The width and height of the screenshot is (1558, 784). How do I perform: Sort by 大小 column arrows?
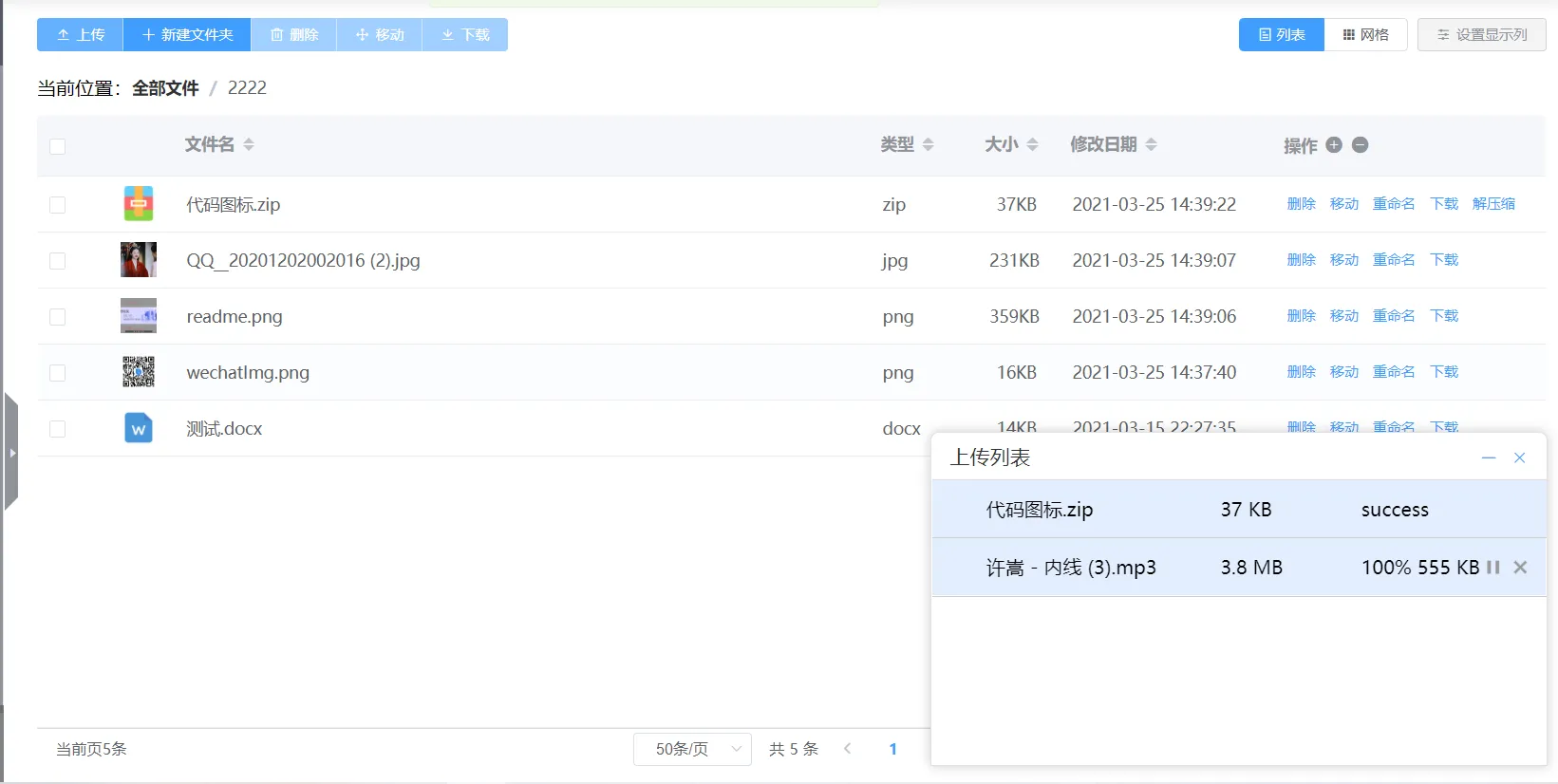(x=1033, y=144)
